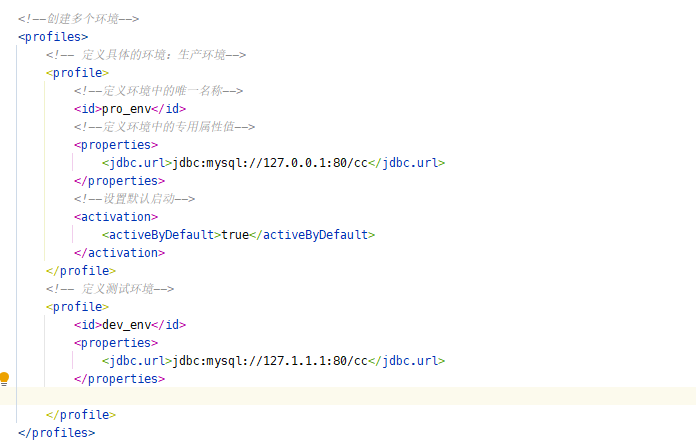Click the jdbc url containing 127.1.1.1
The image size is (696, 443).
[x=270, y=361]
